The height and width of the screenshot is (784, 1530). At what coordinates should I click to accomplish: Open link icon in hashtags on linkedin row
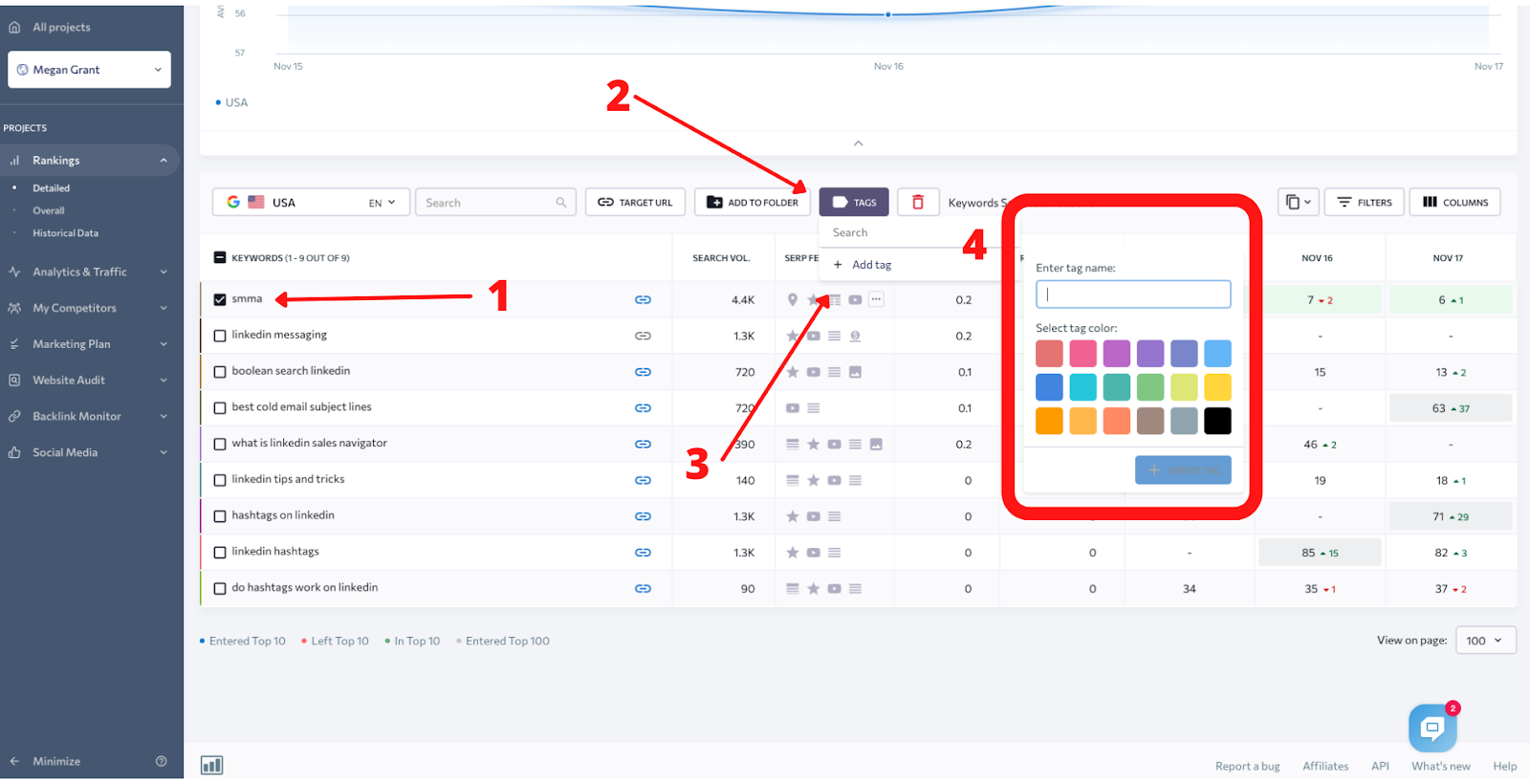(x=643, y=516)
